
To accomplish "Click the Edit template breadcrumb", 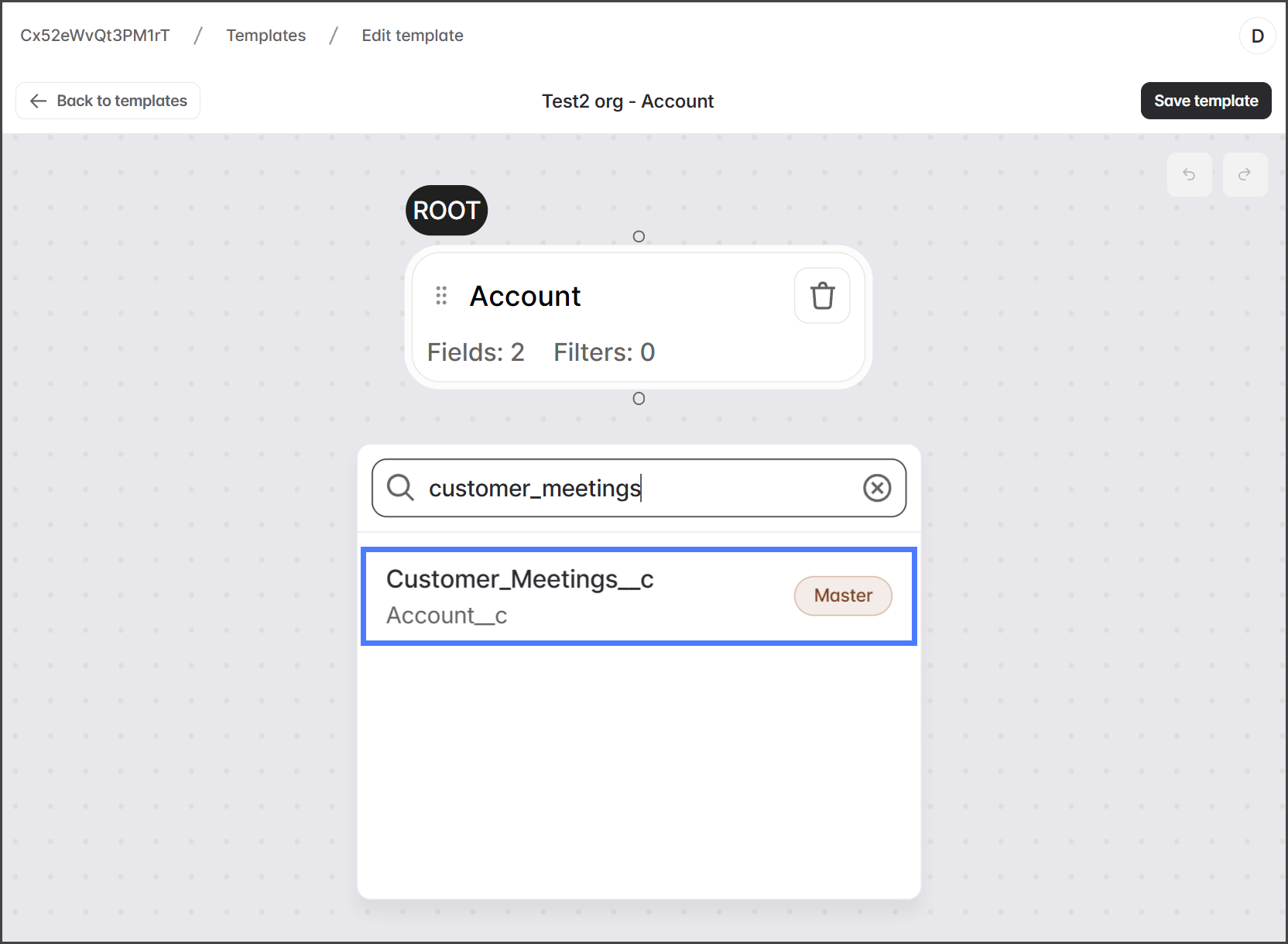I will coord(413,36).
